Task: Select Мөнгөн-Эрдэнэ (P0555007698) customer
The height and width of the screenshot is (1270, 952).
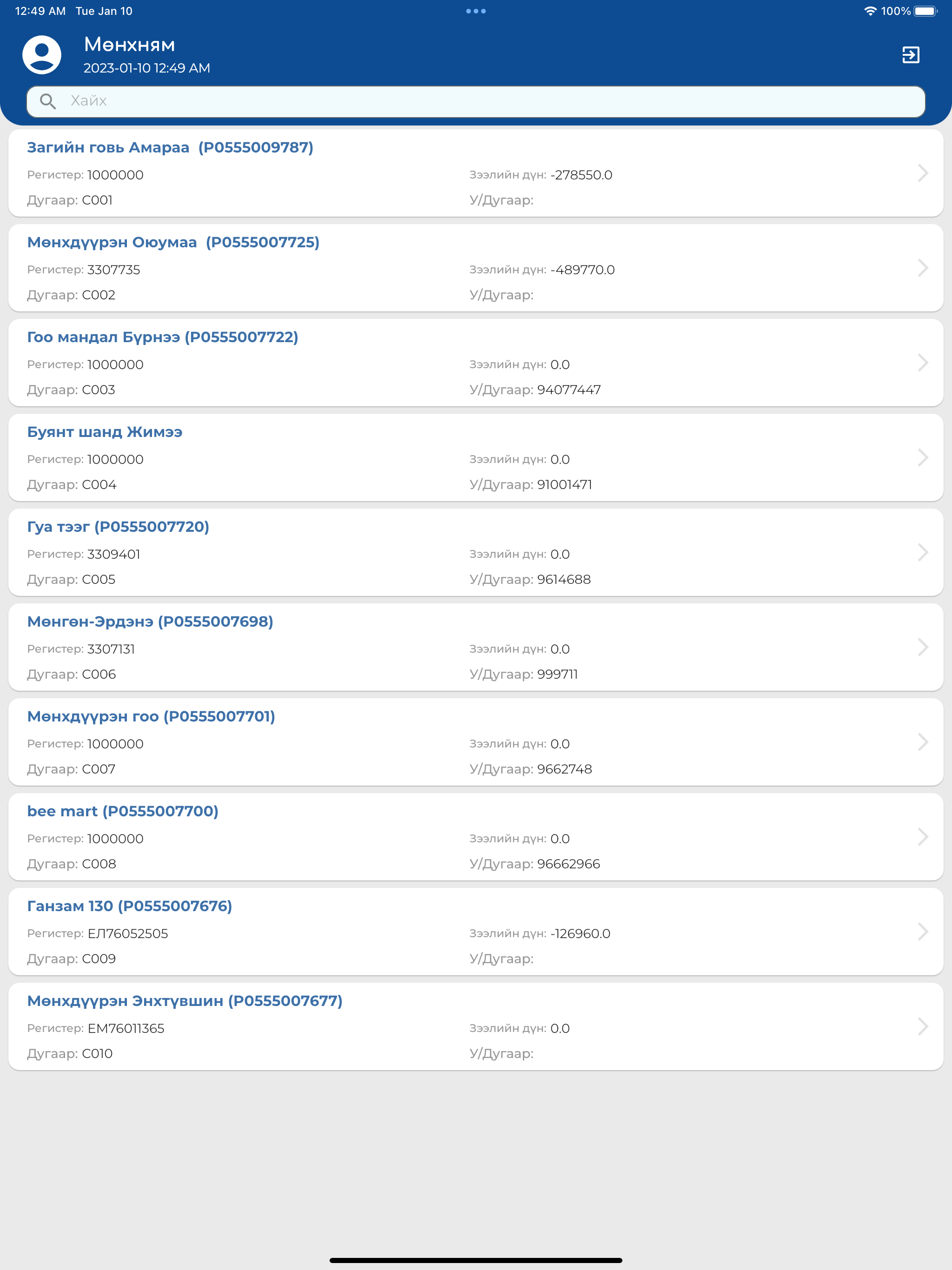Action: [476, 647]
